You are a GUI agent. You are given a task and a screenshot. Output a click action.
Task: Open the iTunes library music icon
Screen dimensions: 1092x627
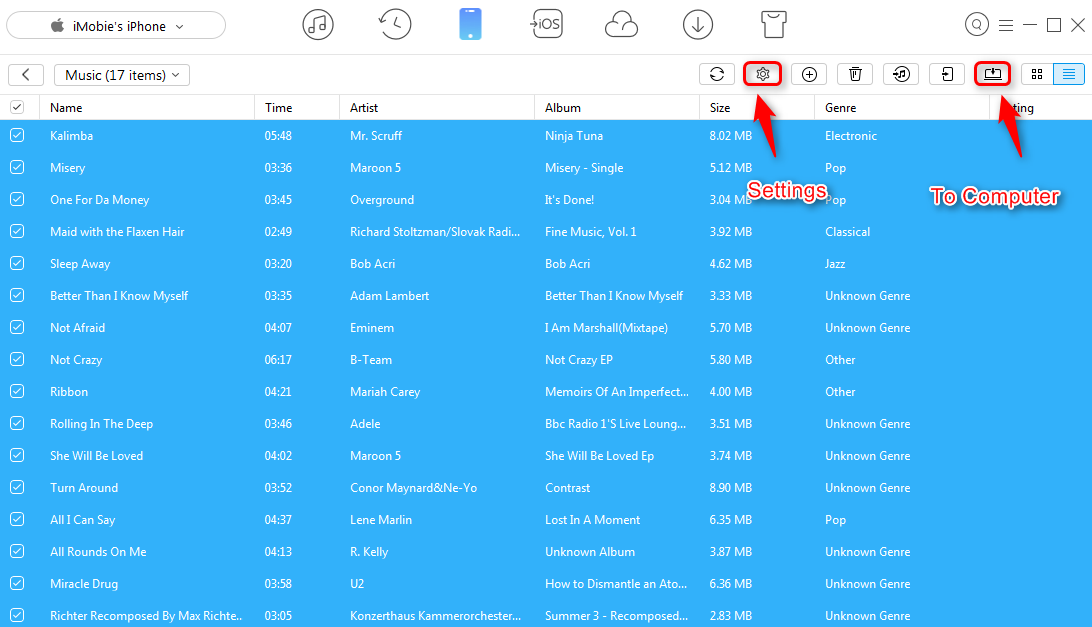click(318, 25)
